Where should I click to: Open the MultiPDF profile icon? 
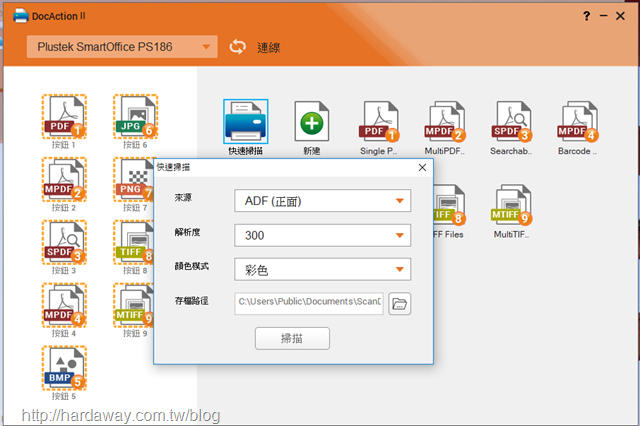[445, 122]
